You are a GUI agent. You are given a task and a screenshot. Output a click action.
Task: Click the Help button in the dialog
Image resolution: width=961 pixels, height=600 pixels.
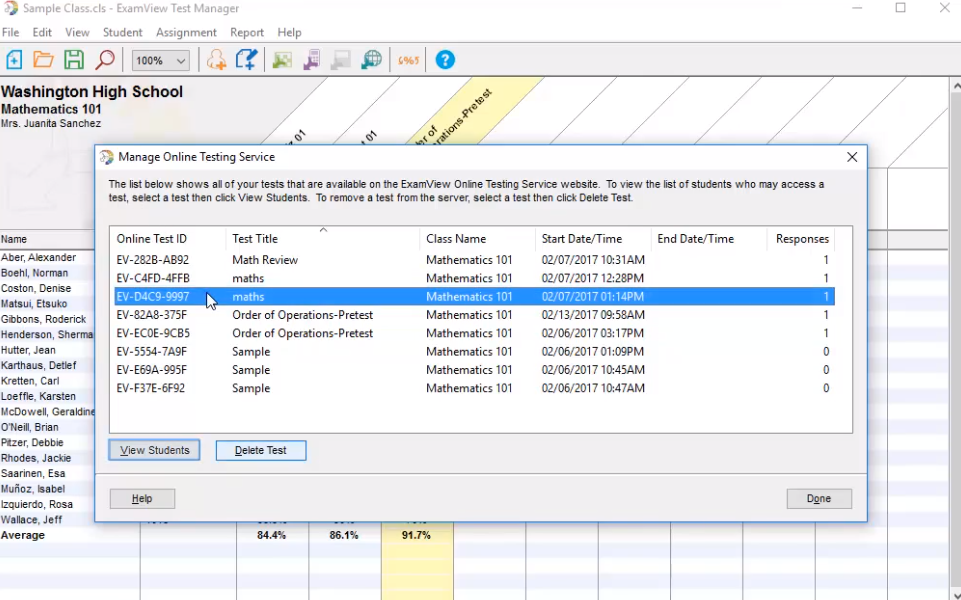tap(141, 498)
